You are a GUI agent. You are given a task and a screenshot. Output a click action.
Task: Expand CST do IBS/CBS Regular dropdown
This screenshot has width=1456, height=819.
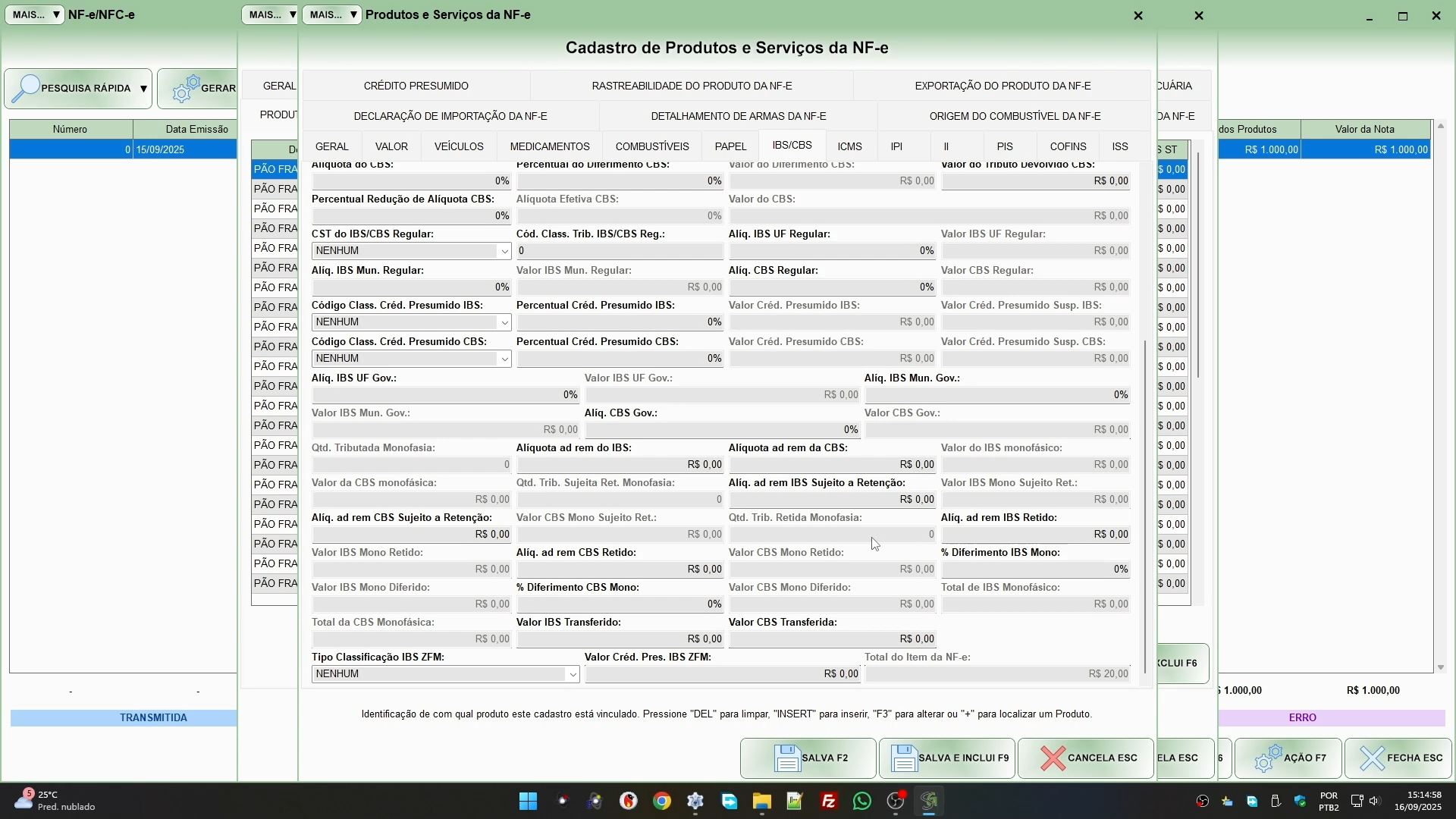504,251
